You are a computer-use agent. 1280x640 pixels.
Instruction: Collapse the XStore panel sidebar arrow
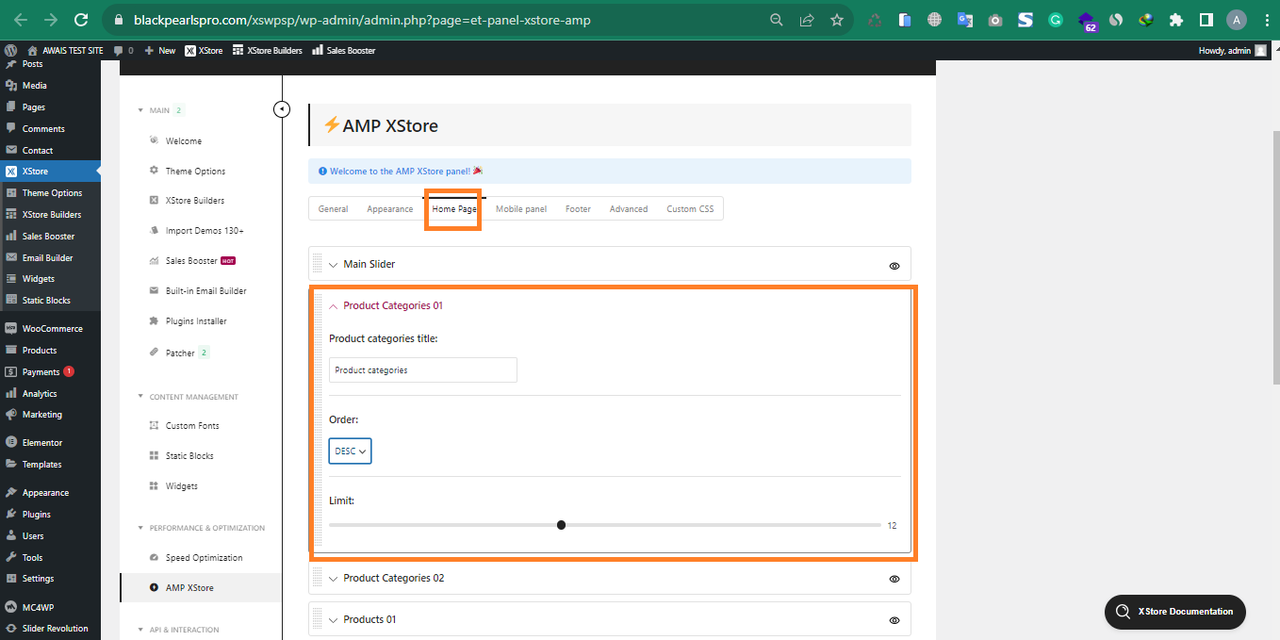point(282,109)
